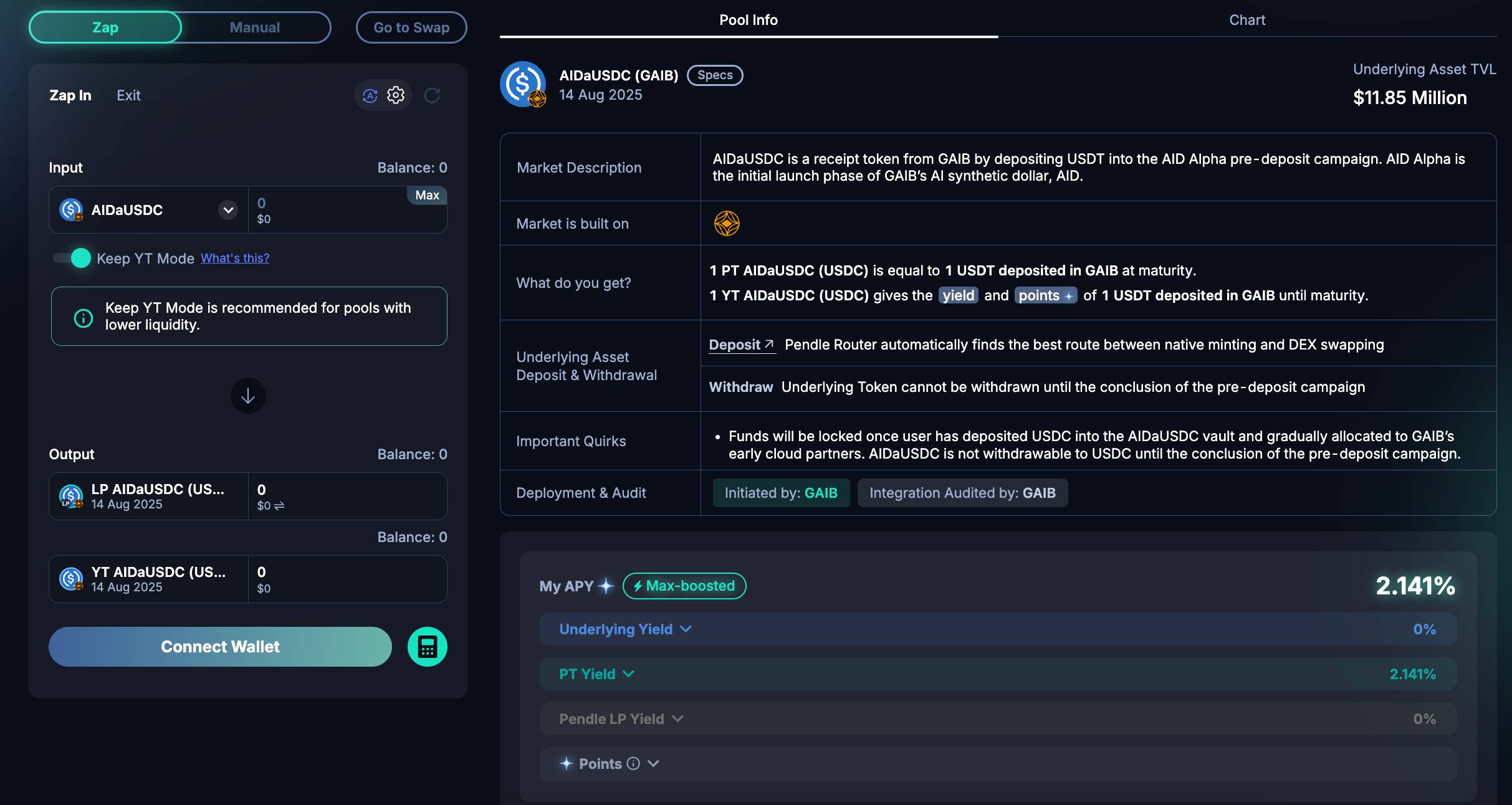Click the GAIB protocol icon in Market row

tap(727, 223)
